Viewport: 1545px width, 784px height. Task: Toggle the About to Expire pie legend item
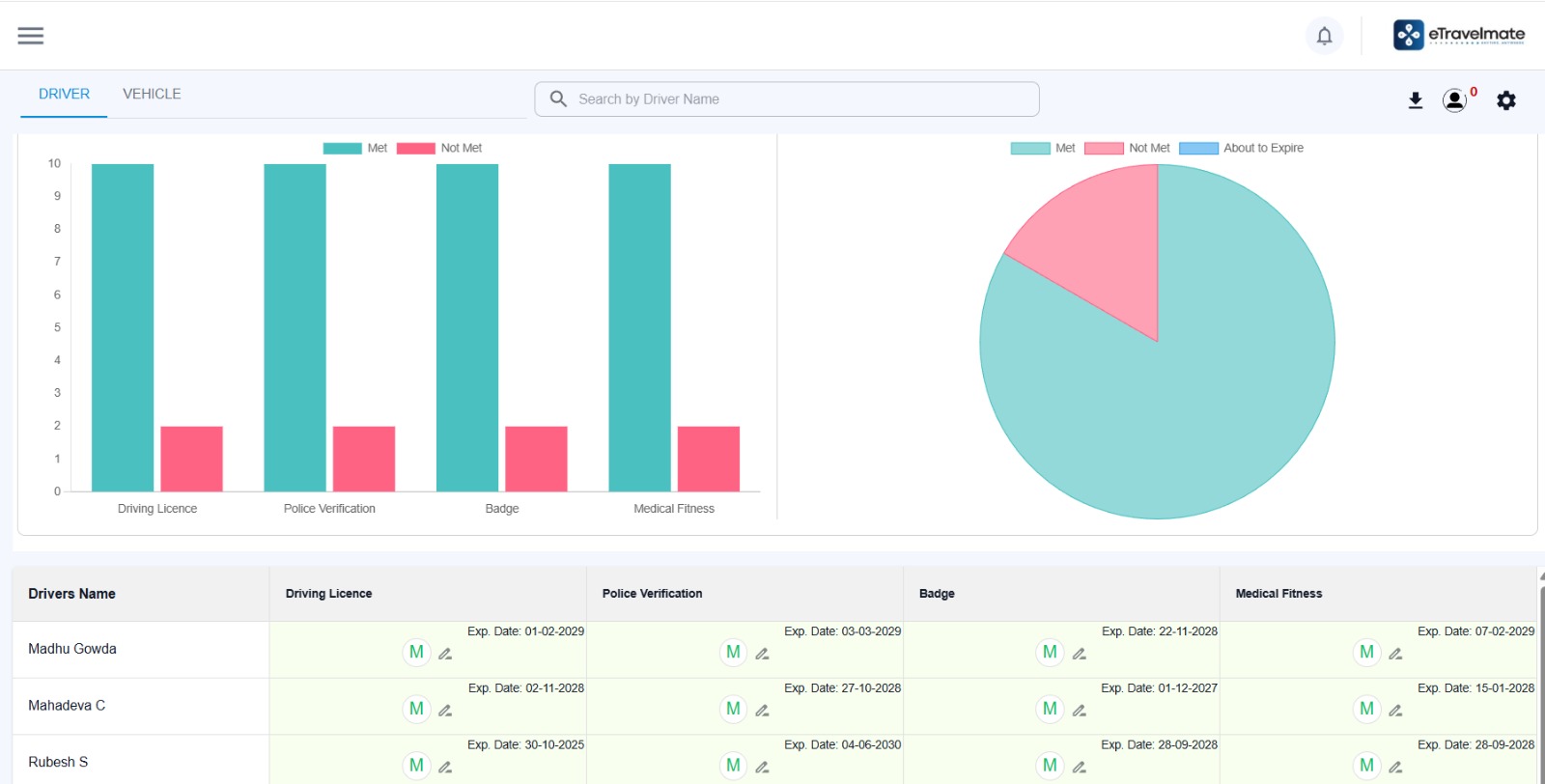tap(1242, 148)
